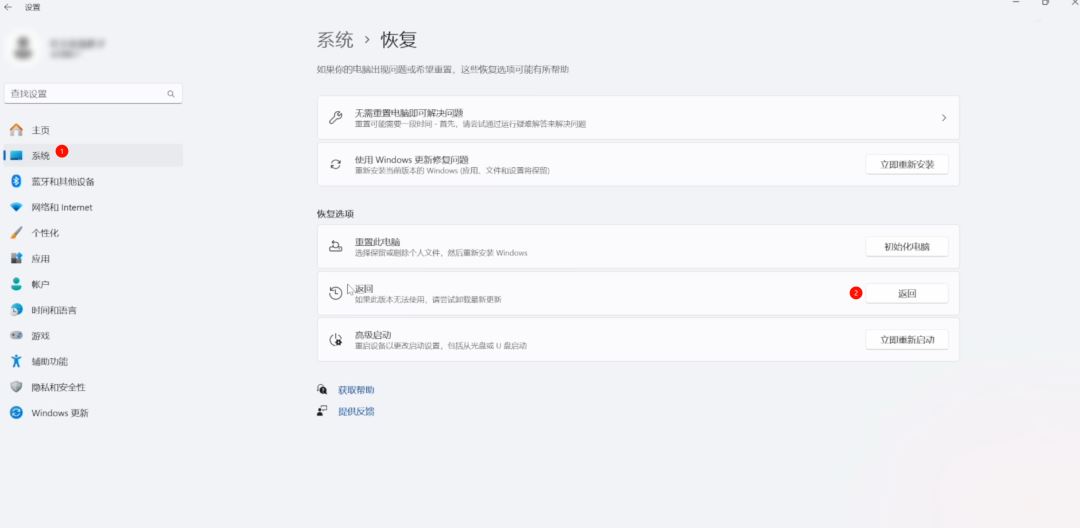Viewport: 1080px width, 528px height.
Task: Open Windows 更新 settings
Action: click(94, 413)
